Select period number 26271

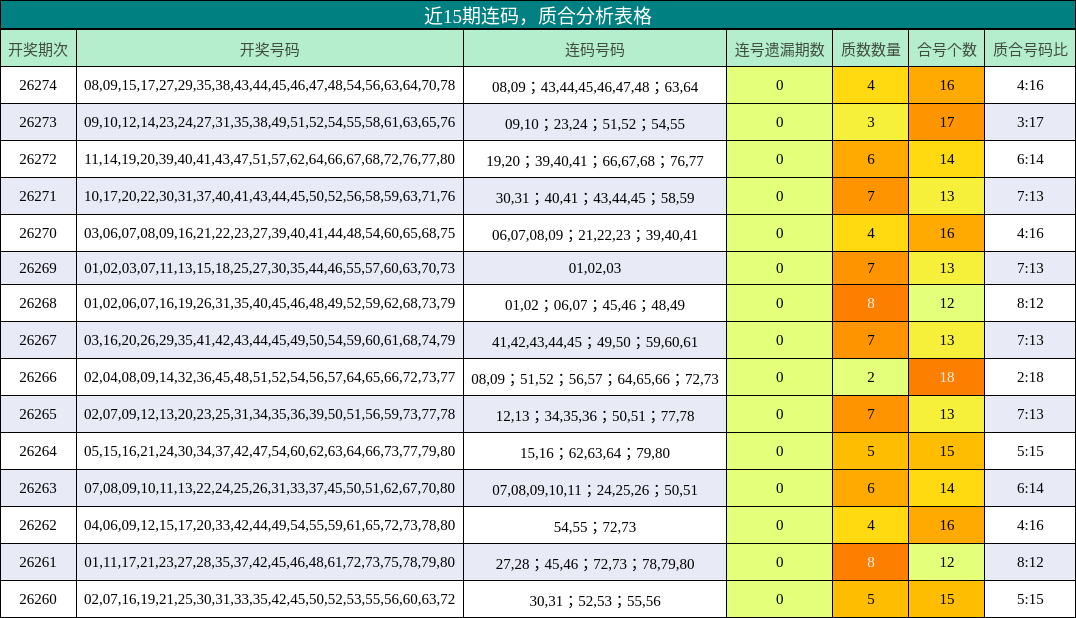point(38,196)
